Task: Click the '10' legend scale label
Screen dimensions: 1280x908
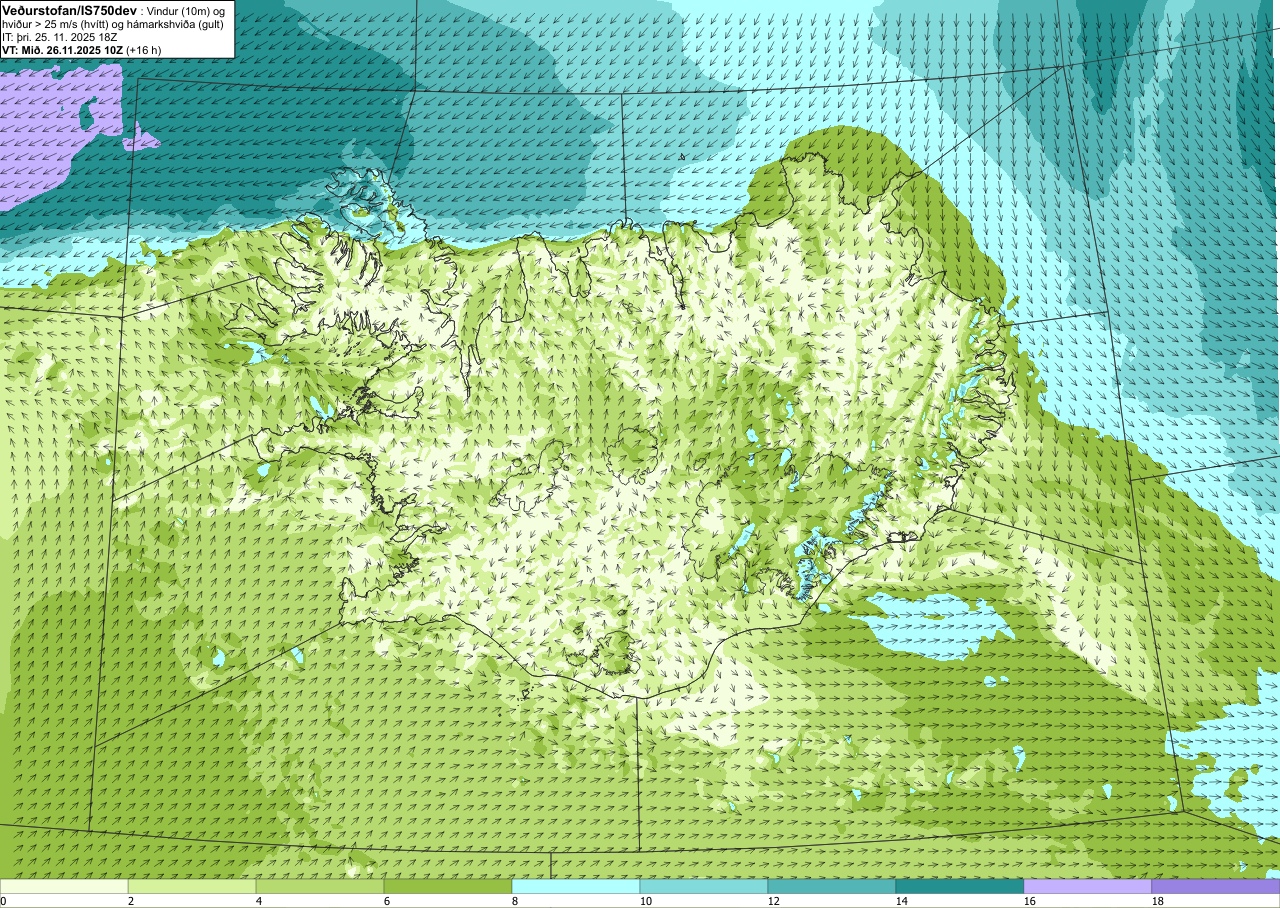Action: click(x=646, y=901)
